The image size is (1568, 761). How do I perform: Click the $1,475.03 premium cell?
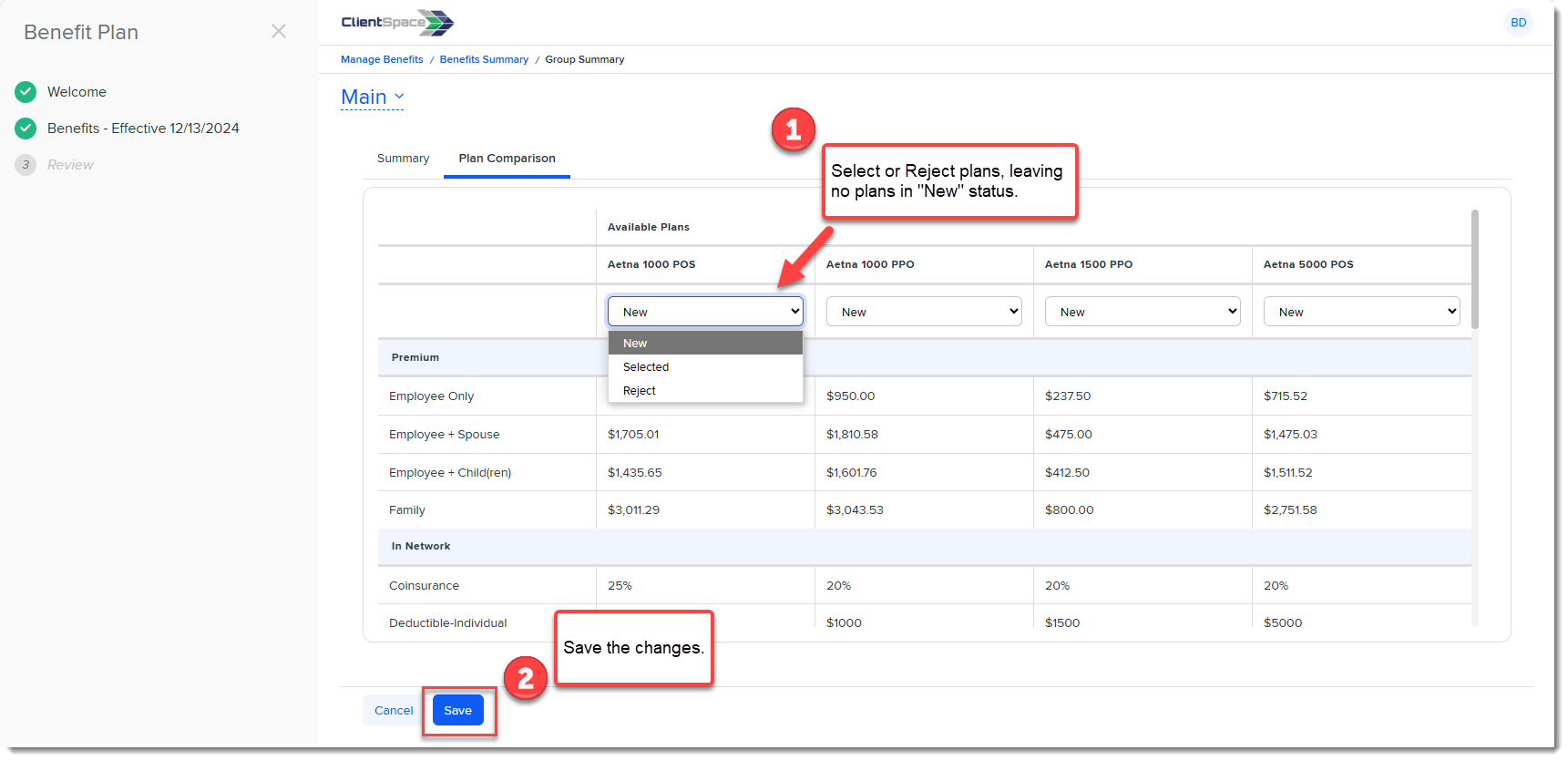[x=1290, y=435]
